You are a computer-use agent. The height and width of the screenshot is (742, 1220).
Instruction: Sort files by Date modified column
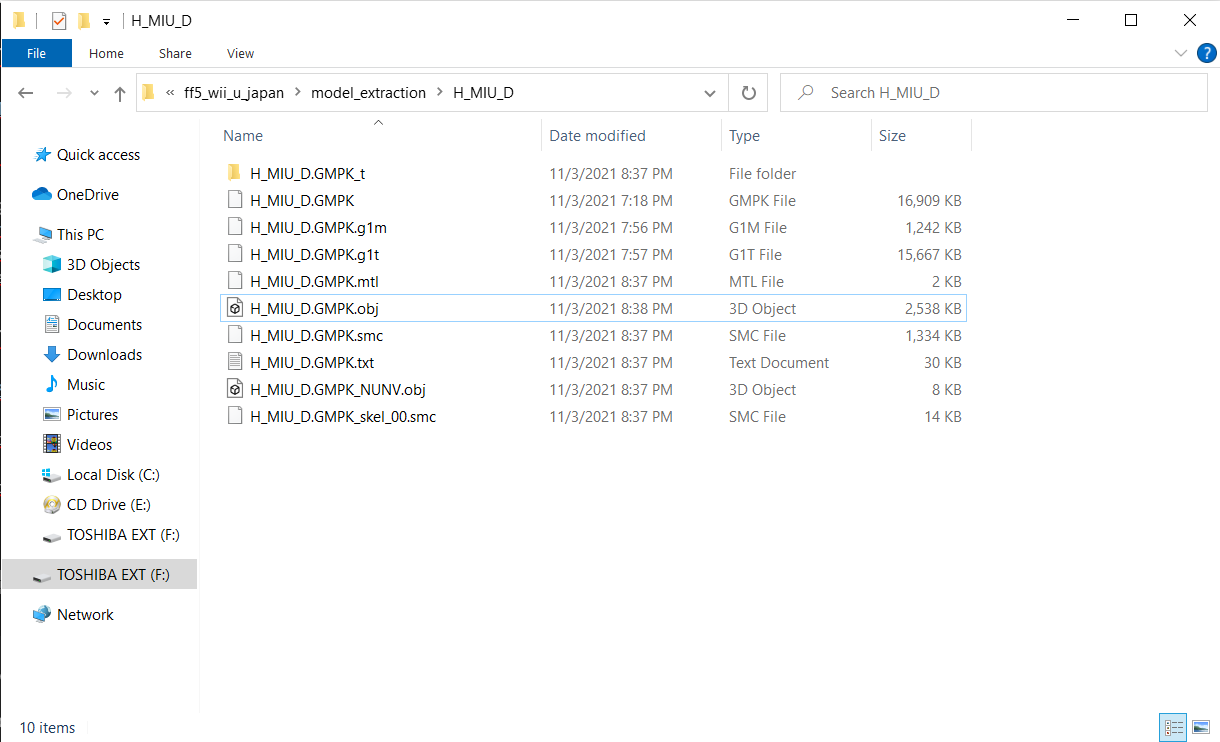coord(597,136)
